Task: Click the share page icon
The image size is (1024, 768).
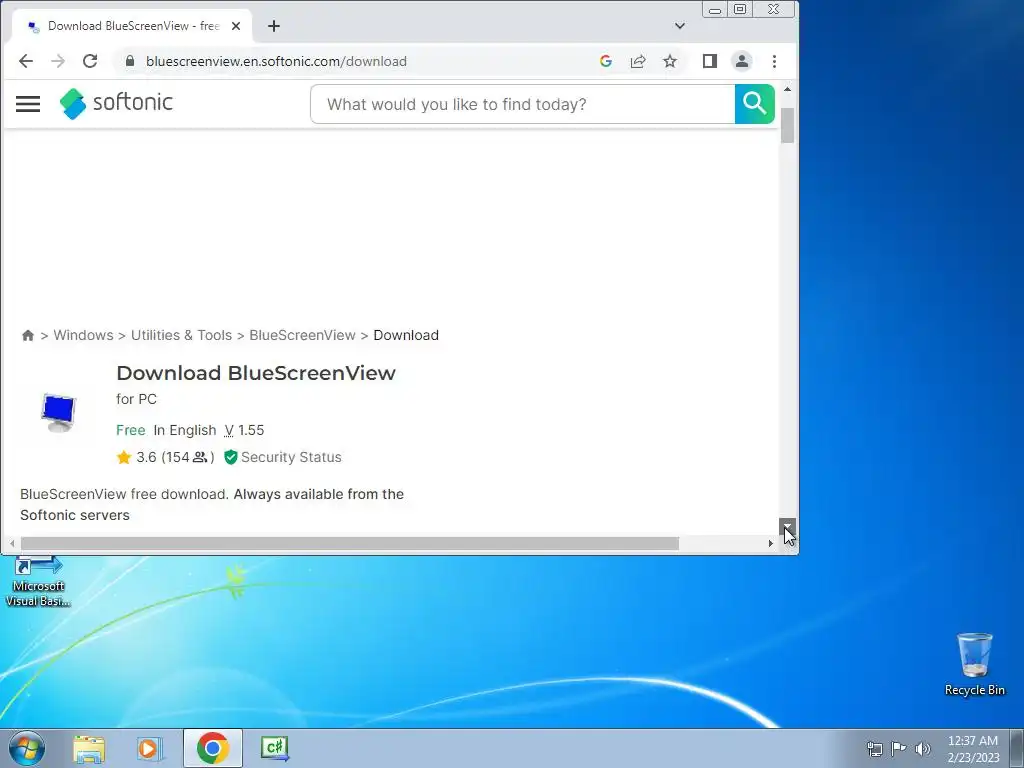Action: pos(637,61)
